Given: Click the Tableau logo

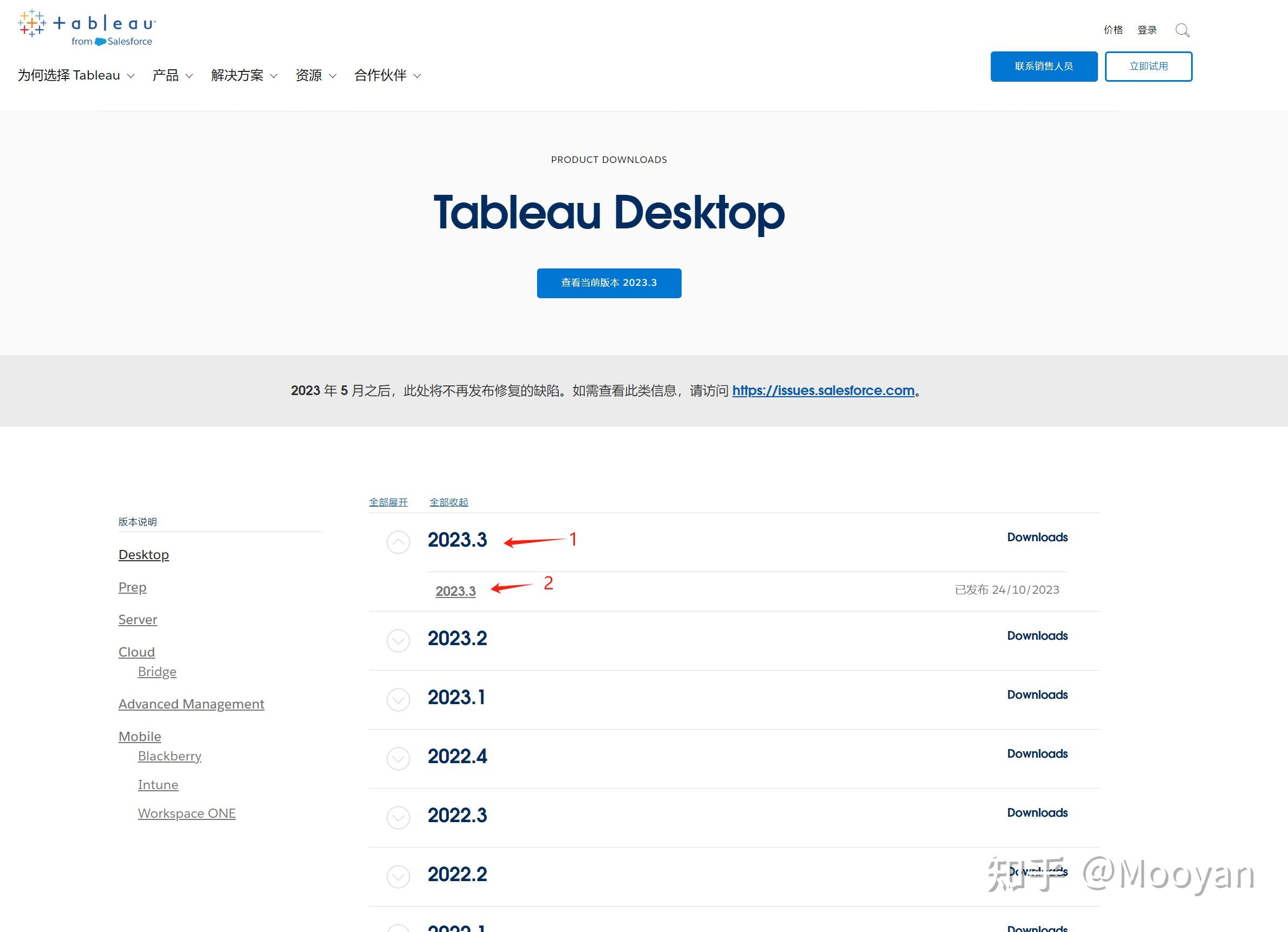Looking at the screenshot, I should pos(86,27).
